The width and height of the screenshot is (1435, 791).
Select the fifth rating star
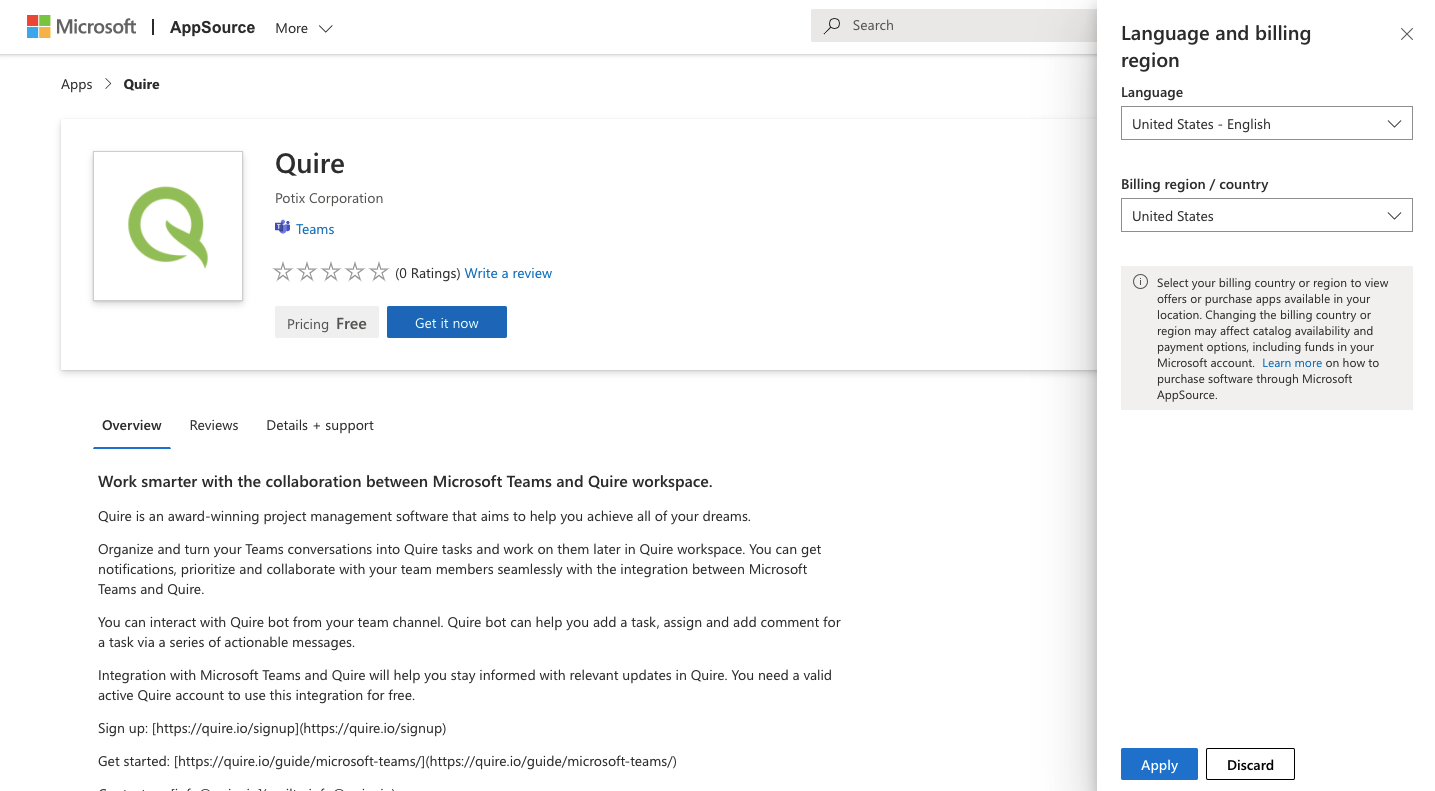(379, 272)
